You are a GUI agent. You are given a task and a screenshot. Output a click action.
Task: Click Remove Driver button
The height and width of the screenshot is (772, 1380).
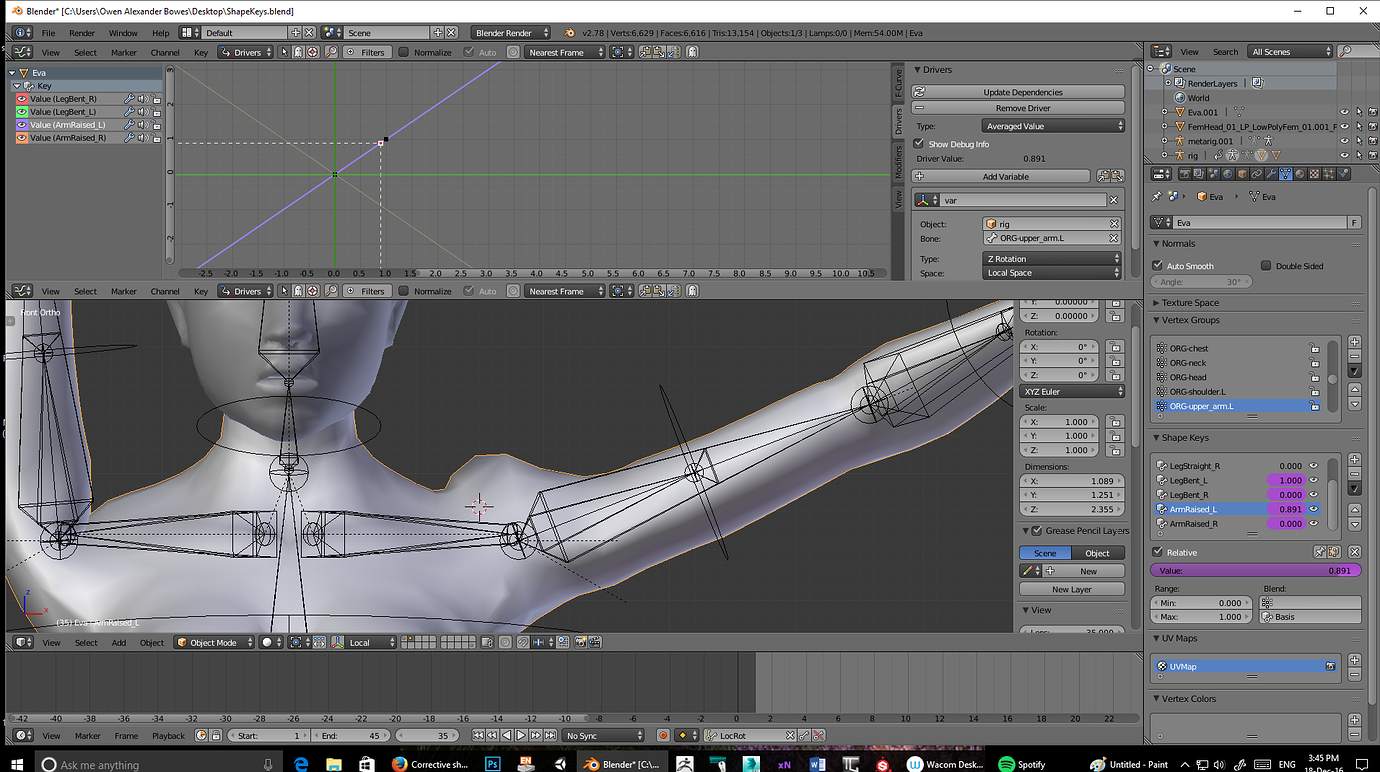tap(1018, 108)
